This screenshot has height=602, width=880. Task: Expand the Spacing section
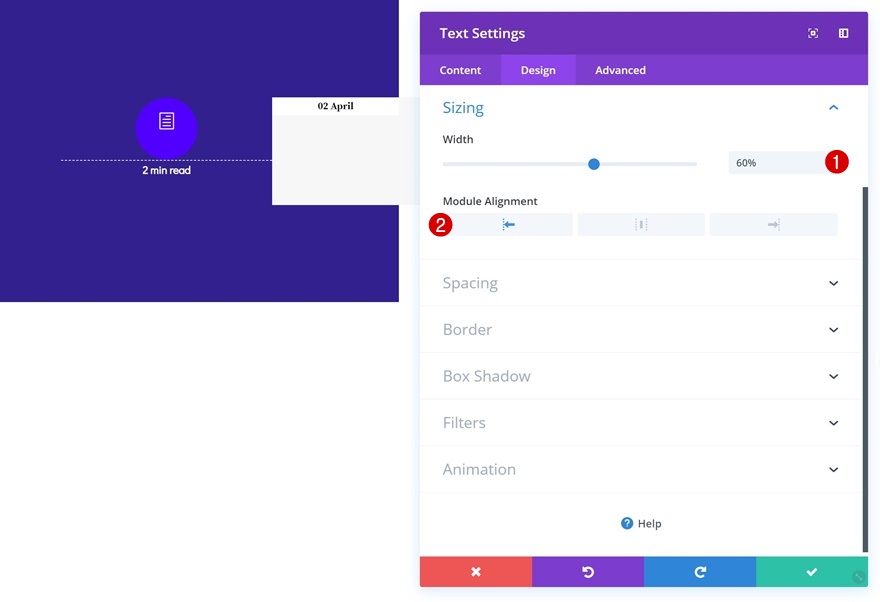640,283
